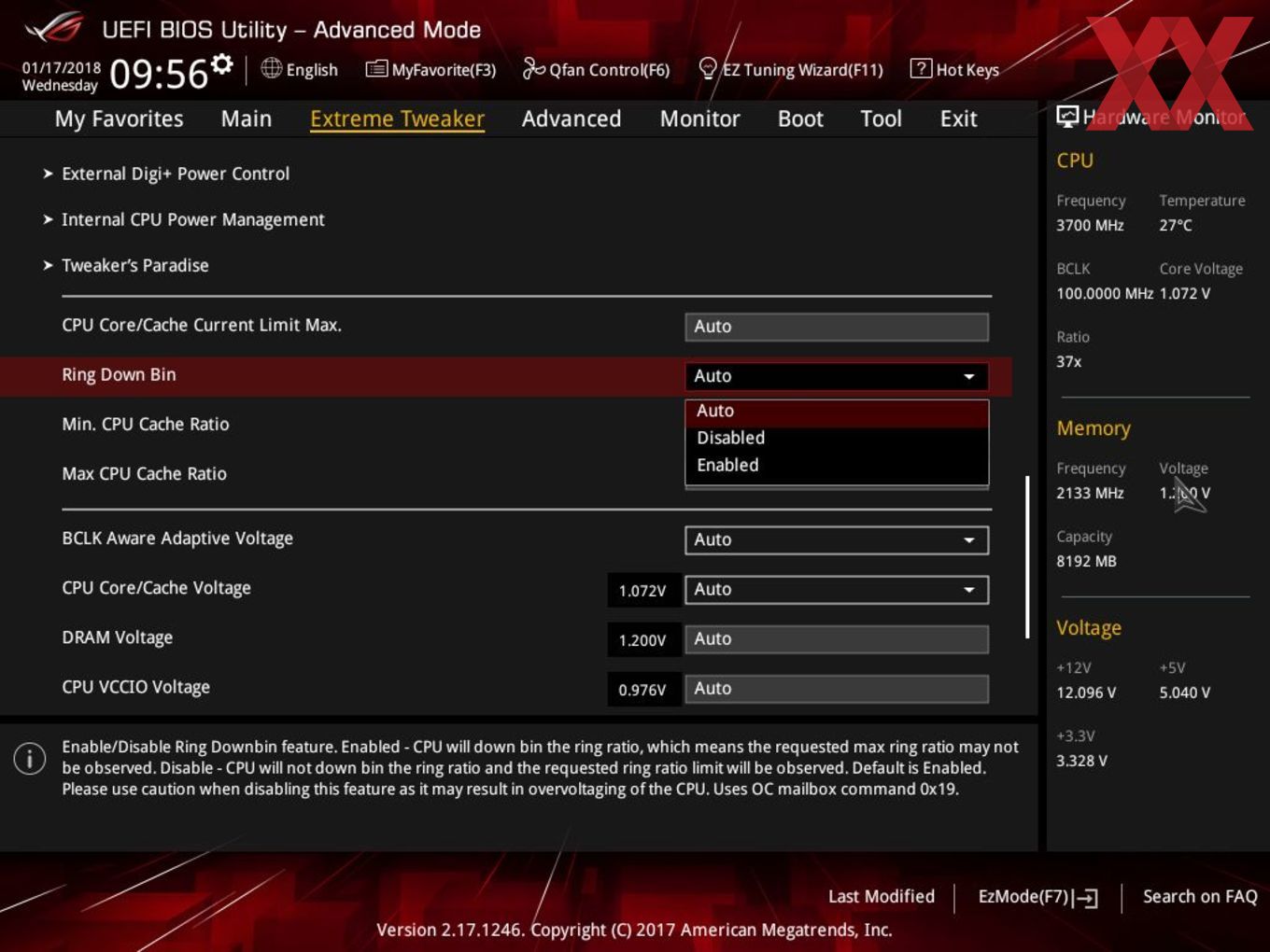Click the Qfan Control fan icon
This screenshot has height=952, width=1270.
coord(533,68)
